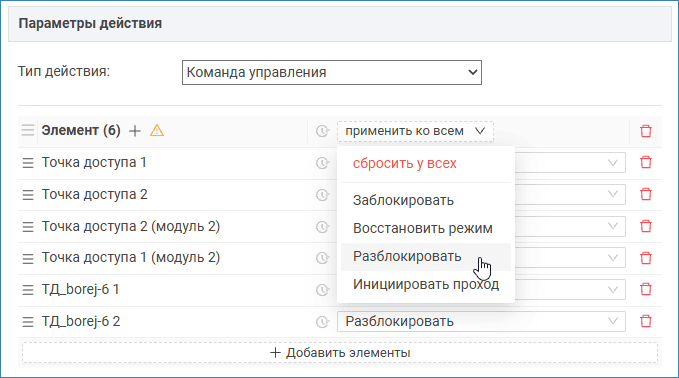Select Инициировать проход option
Image resolution: width=679 pixels, height=378 pixels.
426,284
